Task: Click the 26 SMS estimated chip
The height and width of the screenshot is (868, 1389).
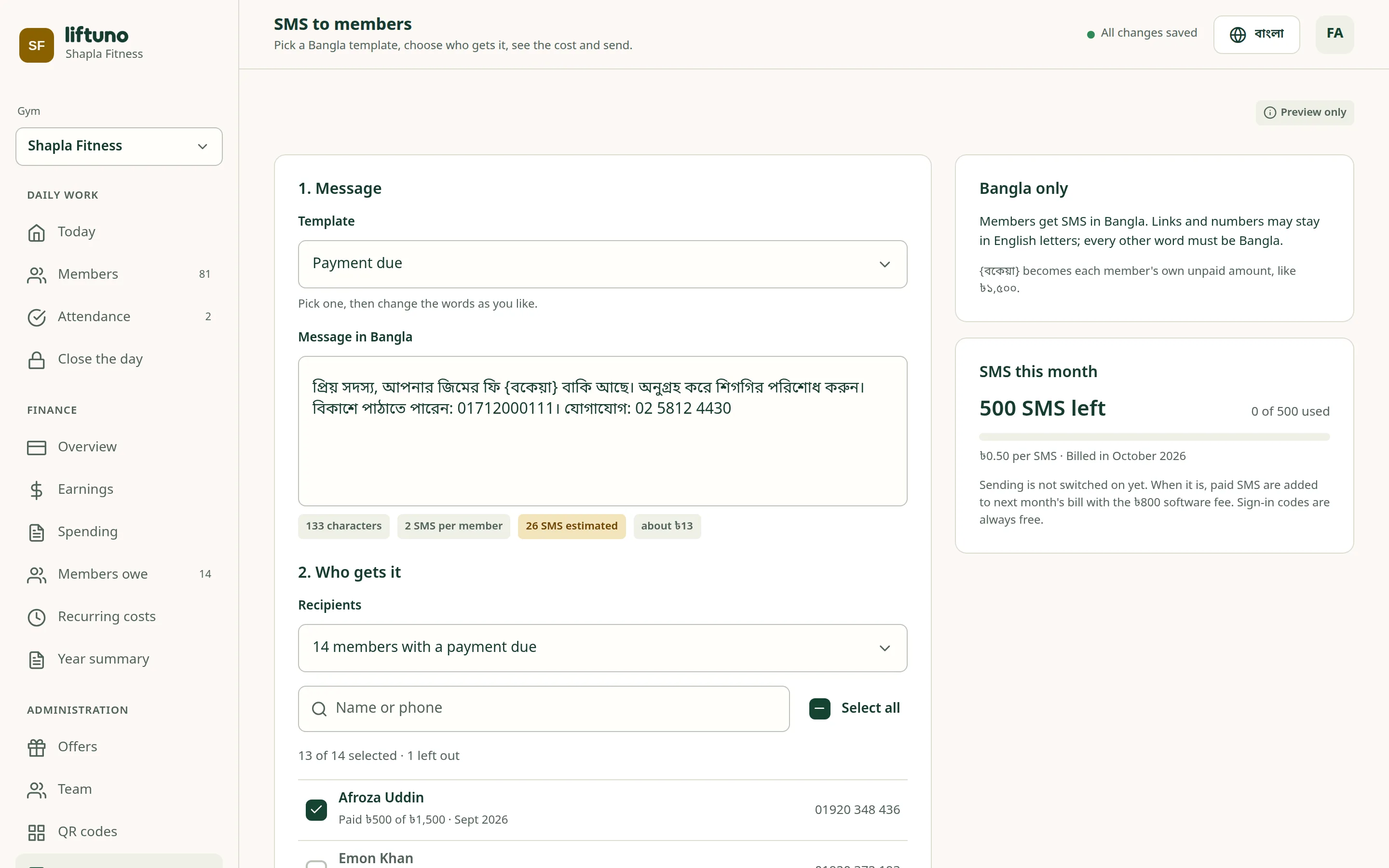Action: [x=572, y=527]
